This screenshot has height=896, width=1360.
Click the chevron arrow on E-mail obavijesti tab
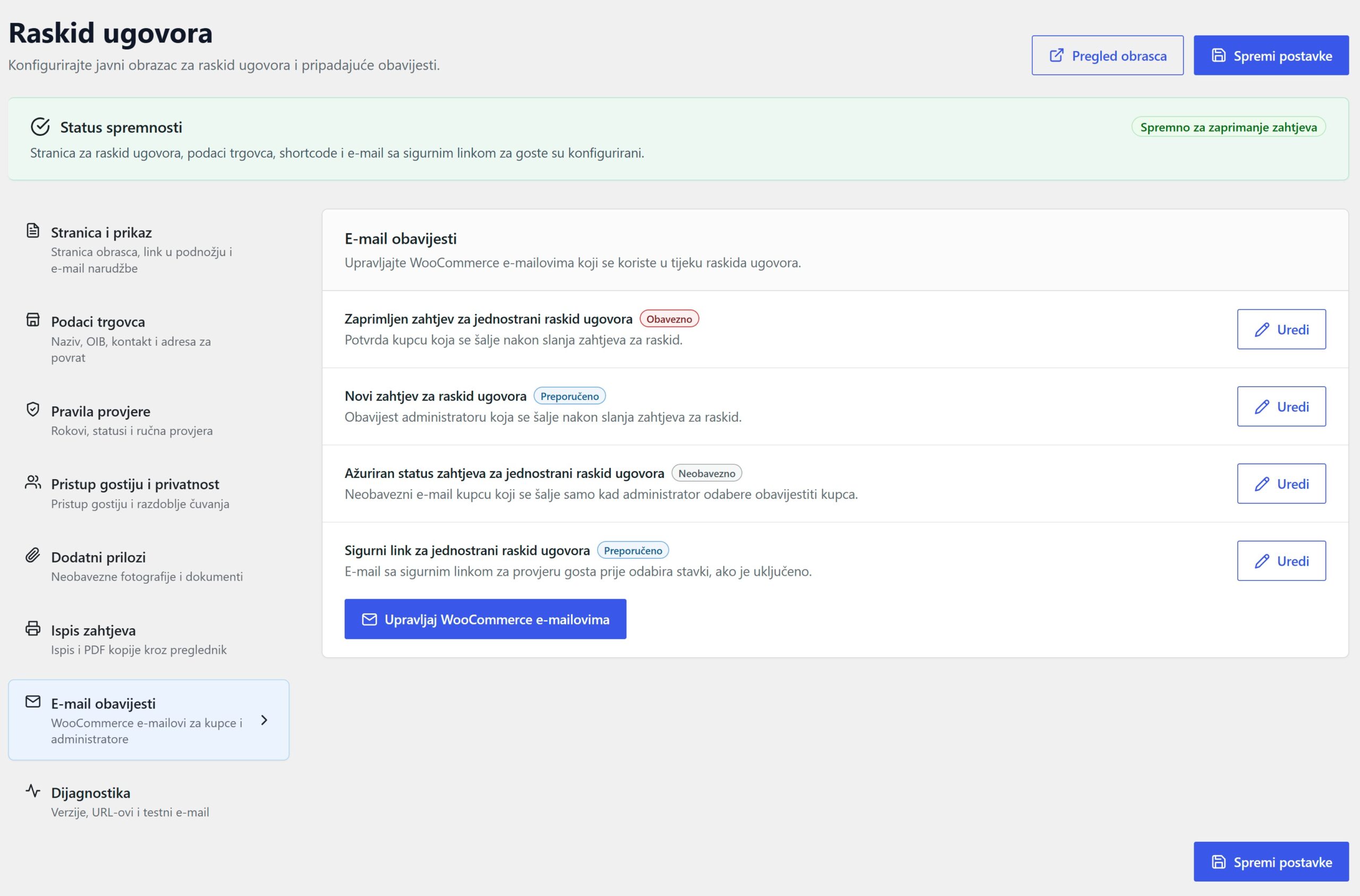point(264,720)
